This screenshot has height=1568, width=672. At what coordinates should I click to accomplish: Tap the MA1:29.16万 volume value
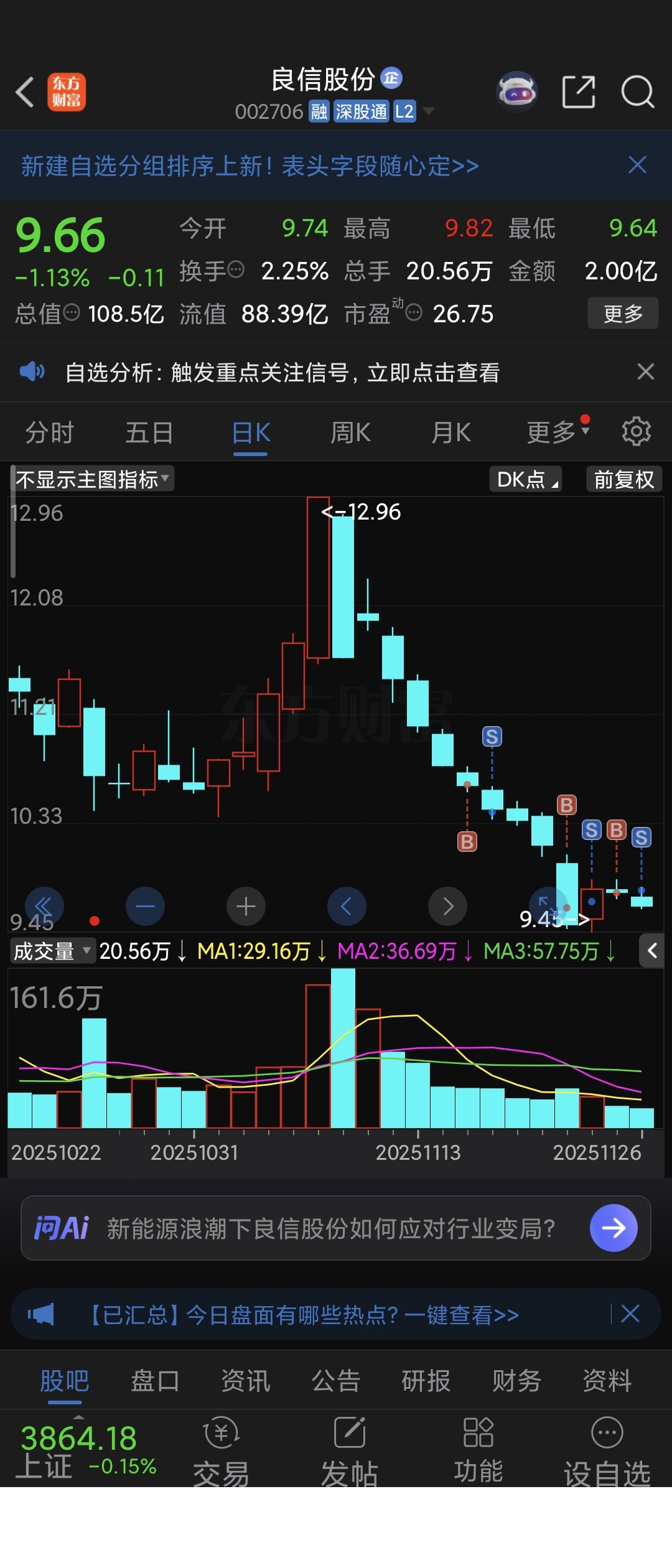click(254, 951)
